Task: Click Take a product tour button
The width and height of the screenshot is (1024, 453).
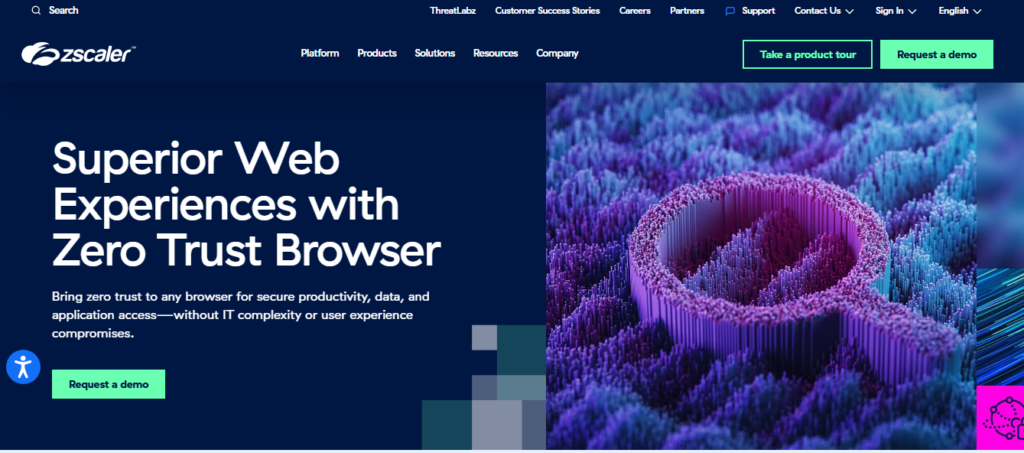Action: 807,54
